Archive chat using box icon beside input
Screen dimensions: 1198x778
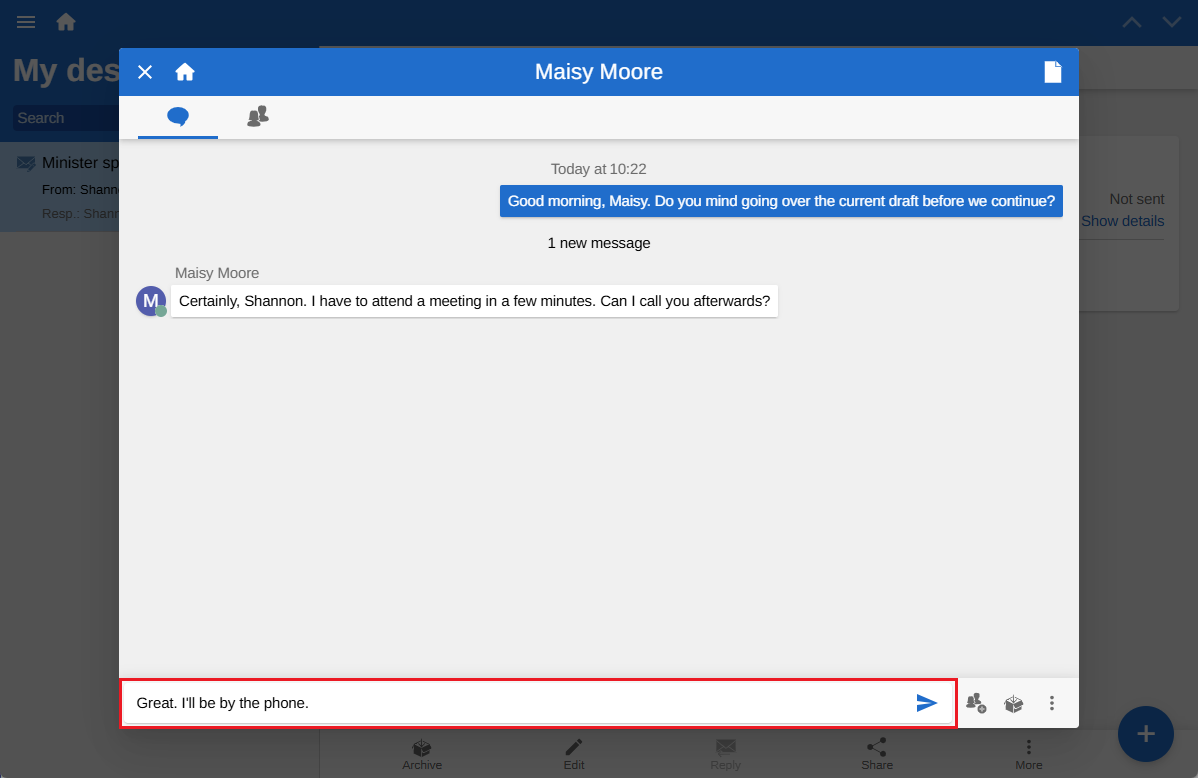click(x=1014, y=703)
